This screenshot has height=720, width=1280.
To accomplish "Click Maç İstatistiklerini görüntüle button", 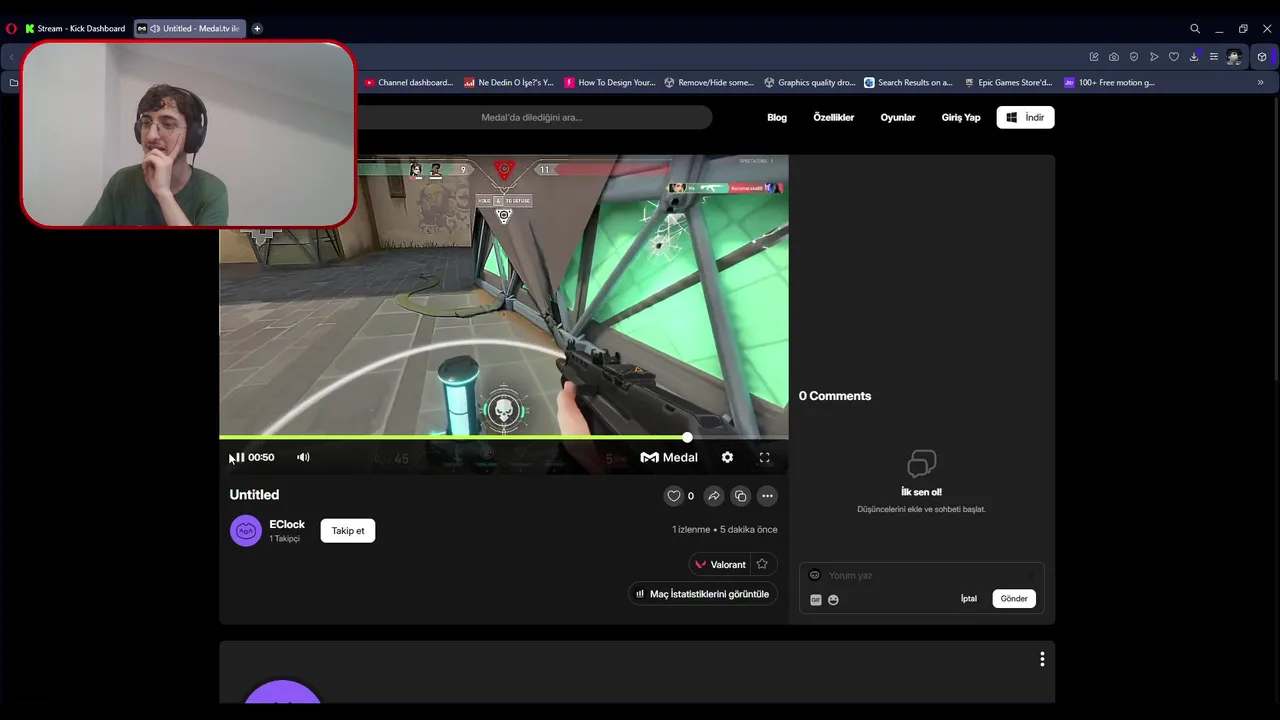I will point(702,594).
